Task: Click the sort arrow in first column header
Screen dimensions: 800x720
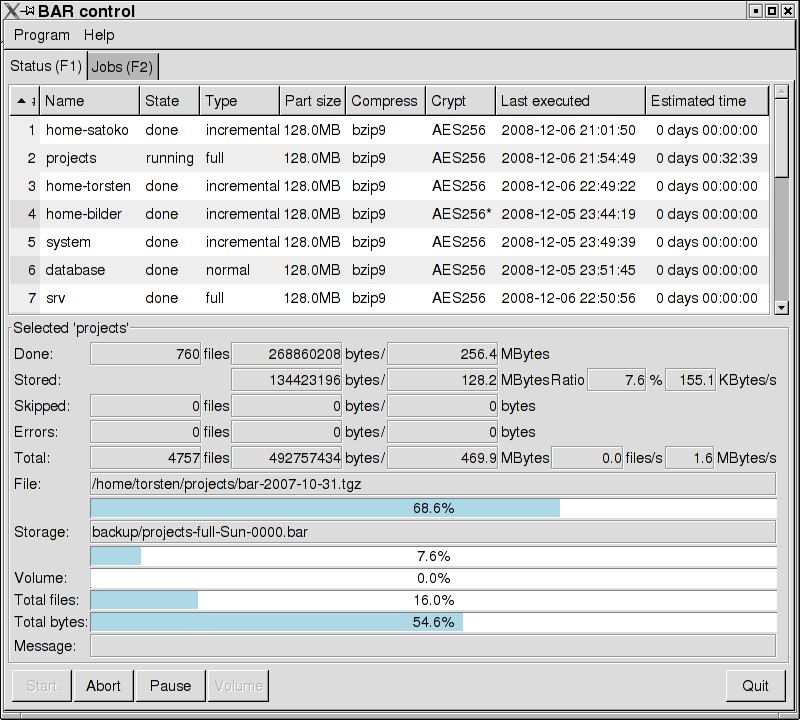Action: (23, 101)
